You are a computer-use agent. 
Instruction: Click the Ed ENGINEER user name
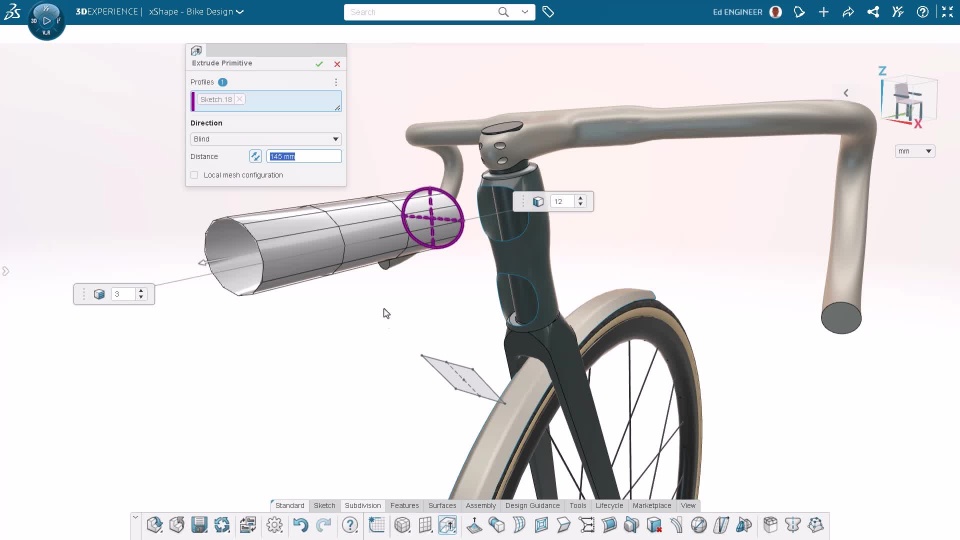(737, 12)
